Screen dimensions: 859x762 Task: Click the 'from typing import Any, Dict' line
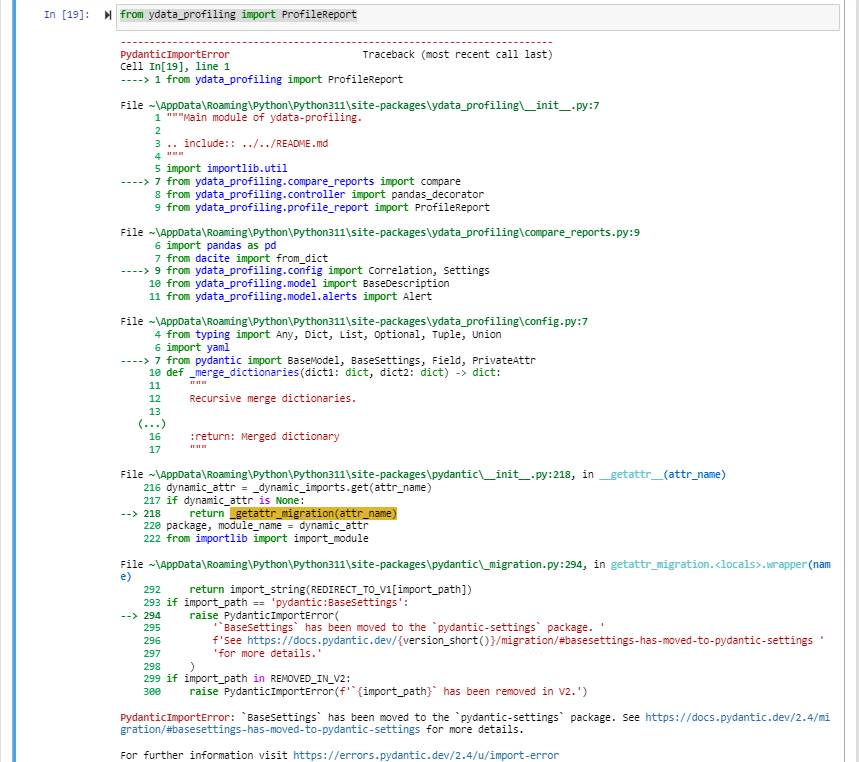[334, 334]
